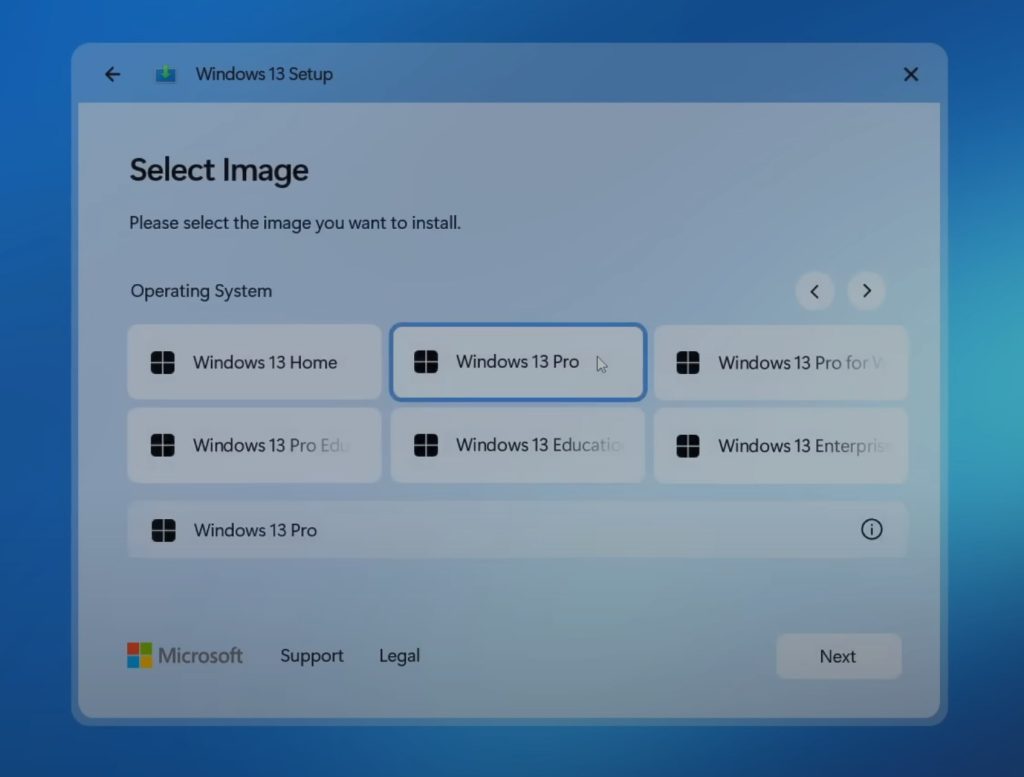
Task: Select the Windows 13 Education edition
Action: click(517, 445)
